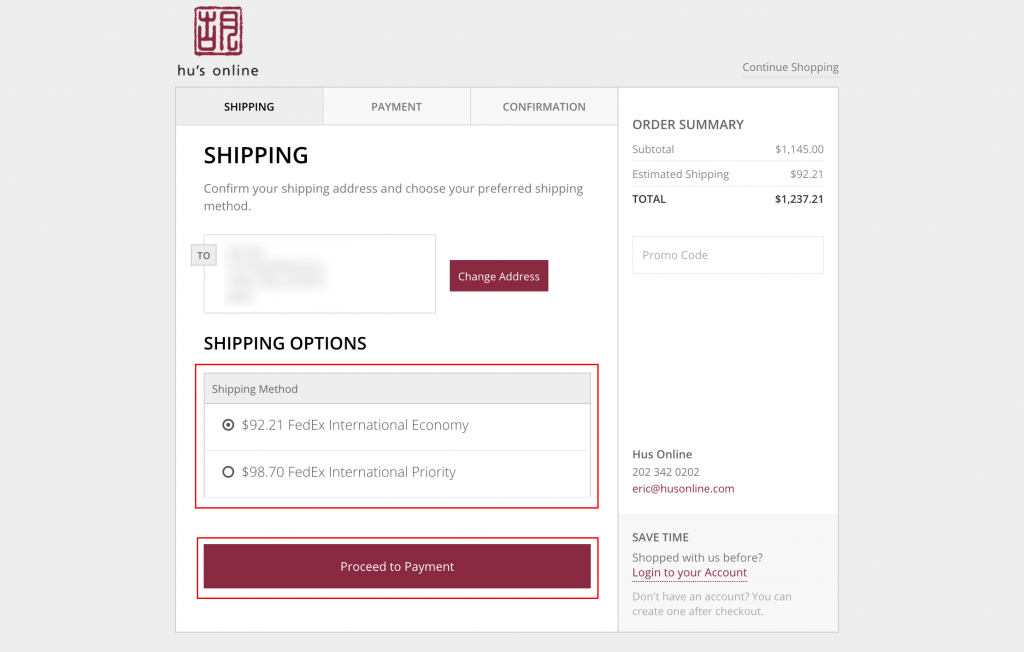Click the hu's online wordmark text

[218, 71]
